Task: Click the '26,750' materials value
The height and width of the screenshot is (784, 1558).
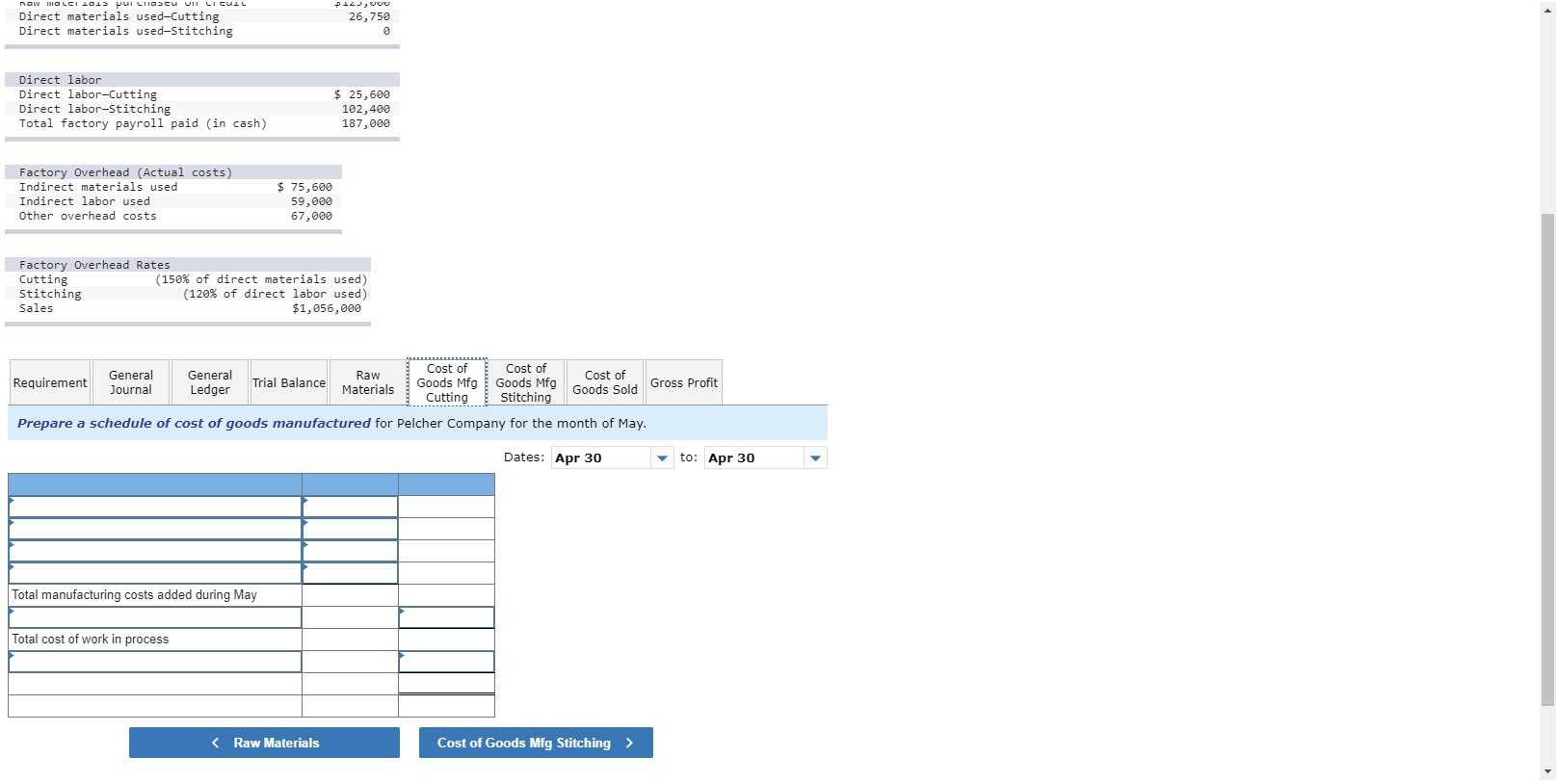Action: point(370,16)
